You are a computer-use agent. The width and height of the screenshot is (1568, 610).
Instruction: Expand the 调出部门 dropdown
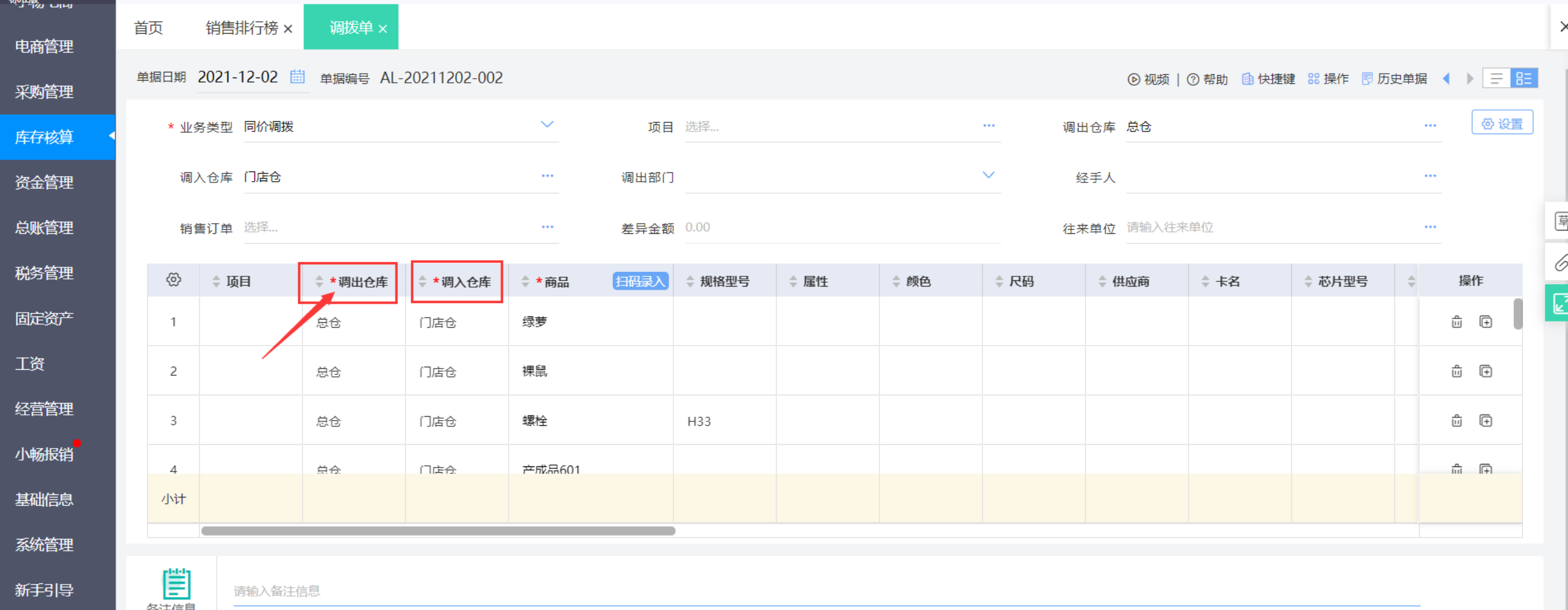988,175
